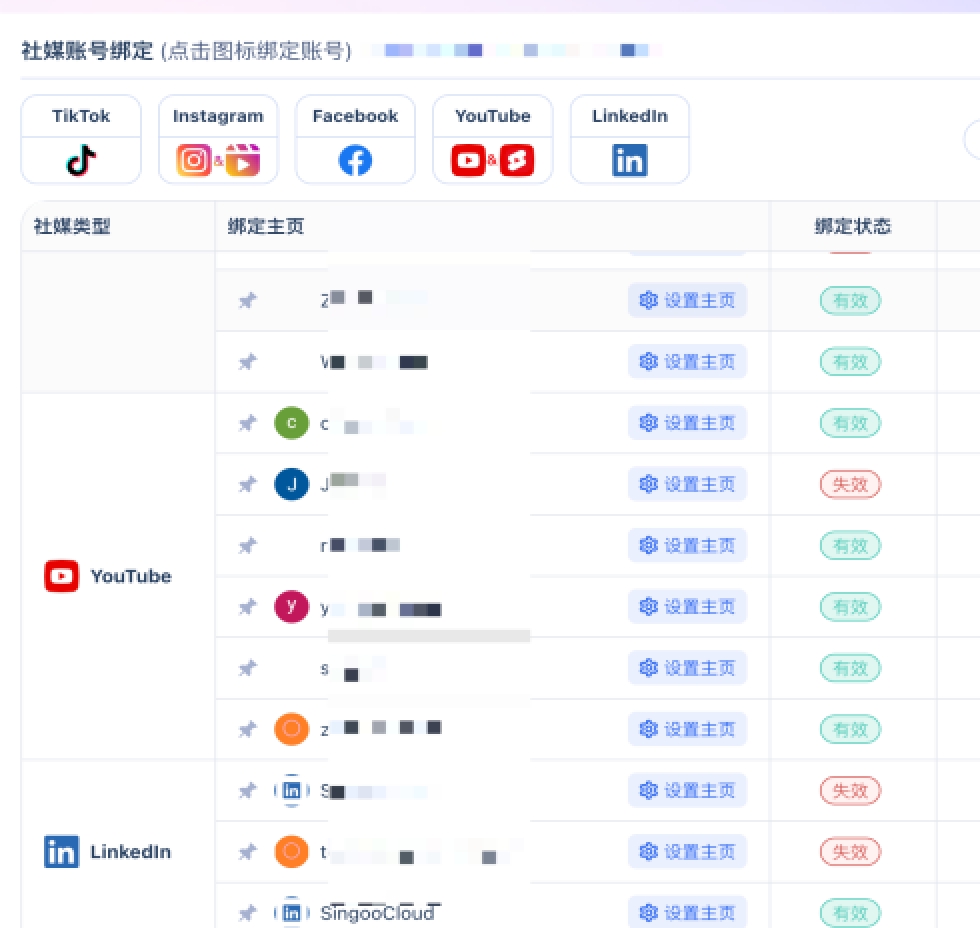Click the 有效 status on the SingooCloud row
The width and height of the screenshot is (980, 928).
coord(850,913)
